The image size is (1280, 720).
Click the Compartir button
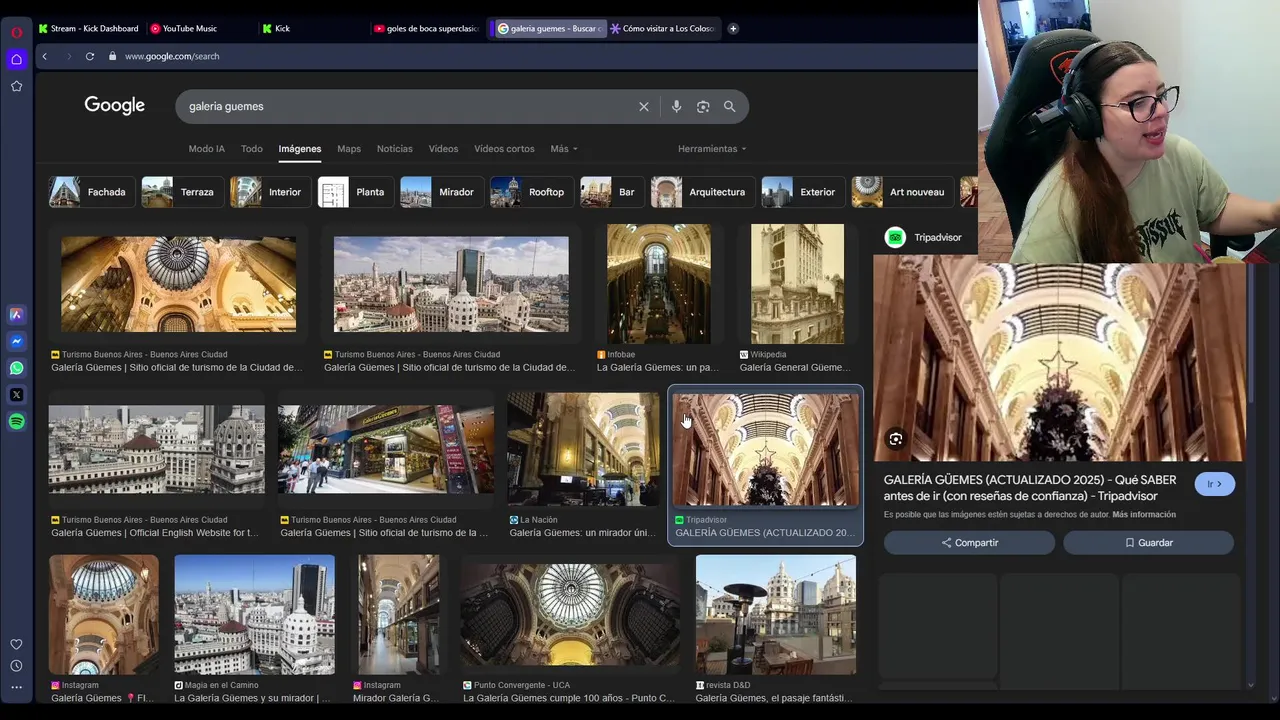point(969,543)
